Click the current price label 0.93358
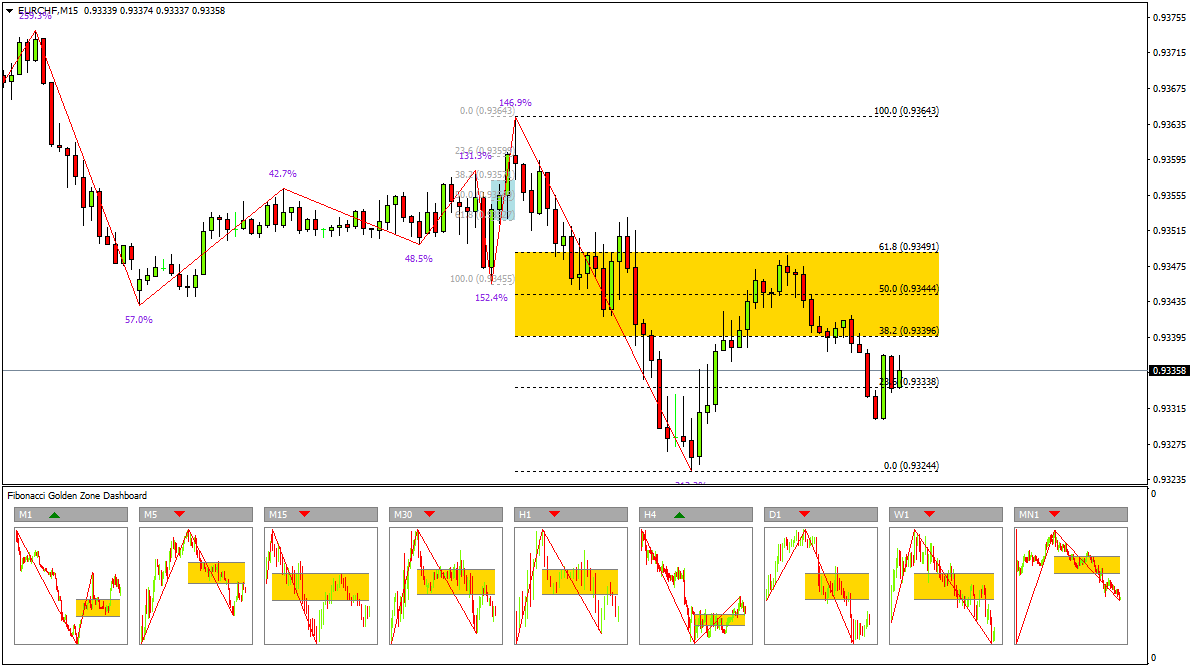The height and width of the screenshot is (665, 1193). click(1169, 371)
